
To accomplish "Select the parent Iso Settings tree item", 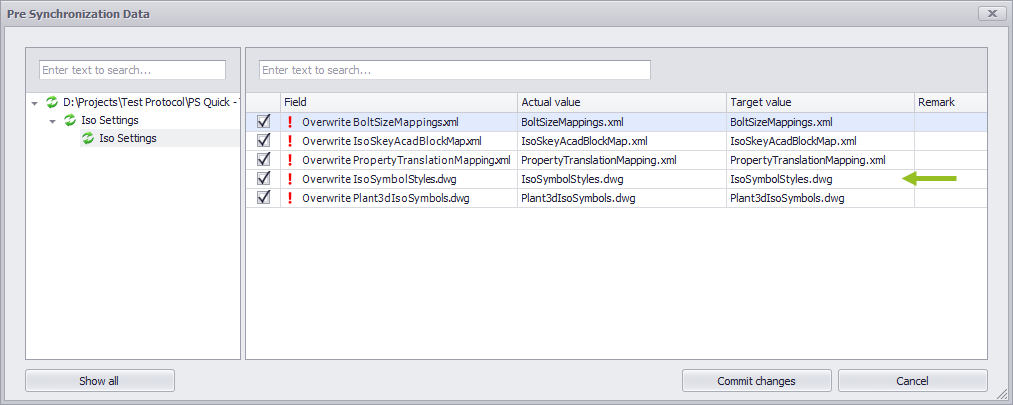I will (110, 120).
